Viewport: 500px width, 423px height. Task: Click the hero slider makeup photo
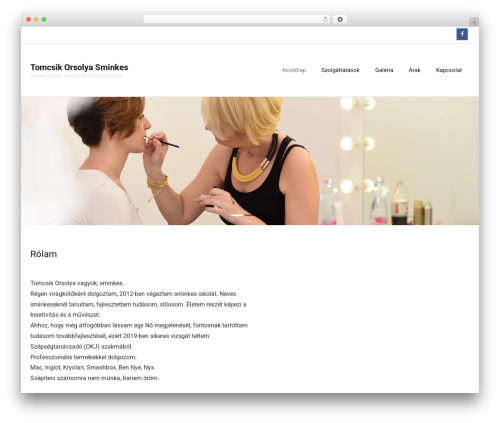point(250,161)
